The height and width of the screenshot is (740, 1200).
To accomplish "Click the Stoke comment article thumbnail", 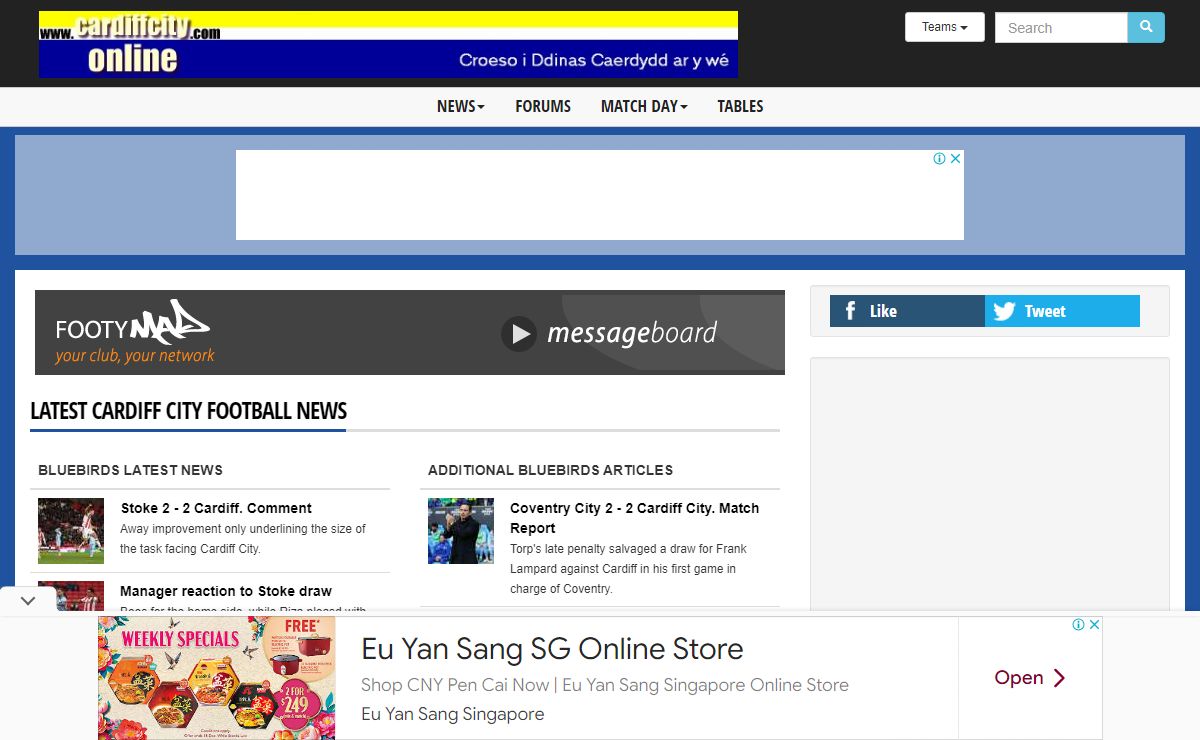I will pos(71,531).
